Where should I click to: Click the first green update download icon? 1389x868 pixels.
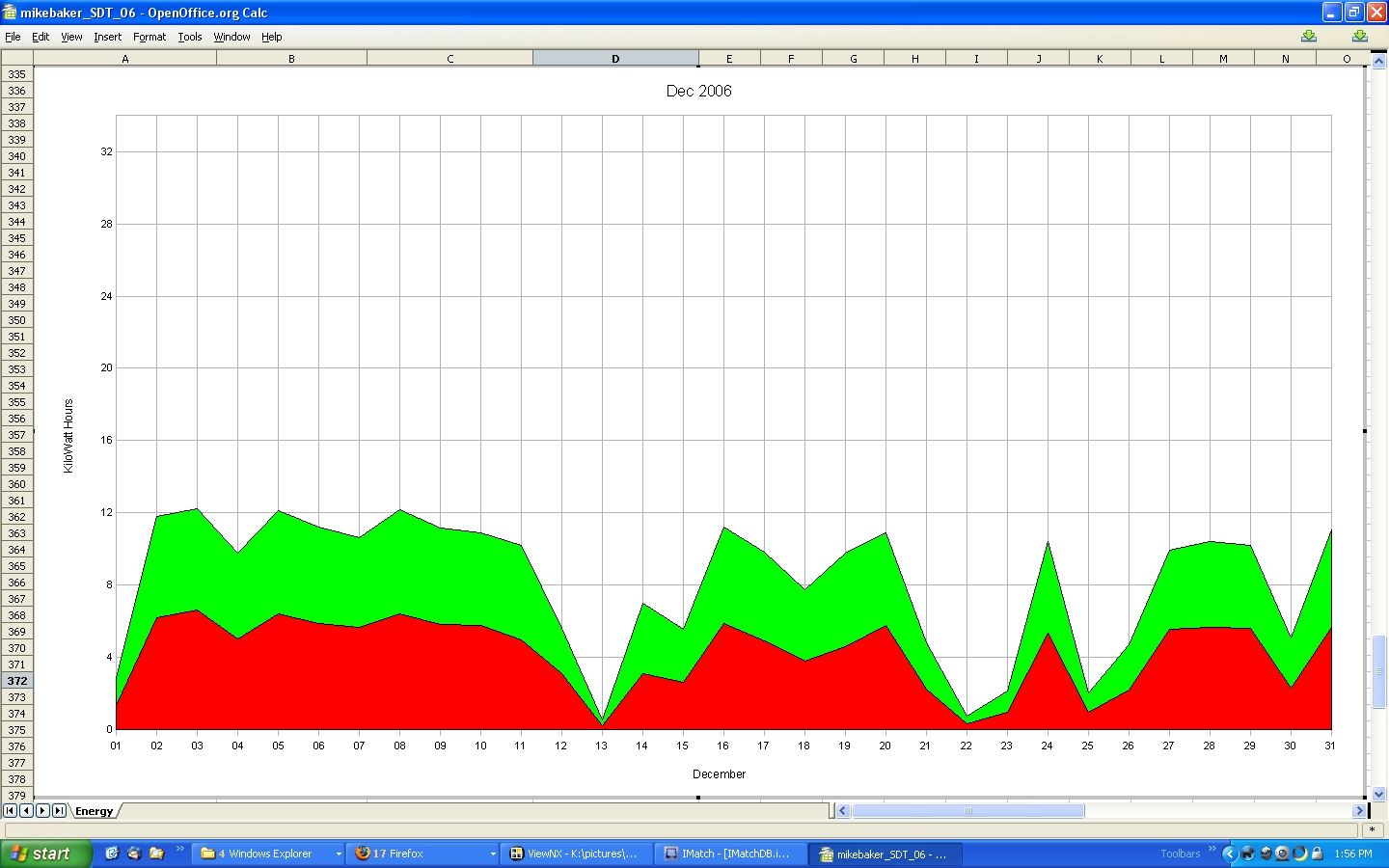(1308, 37)
